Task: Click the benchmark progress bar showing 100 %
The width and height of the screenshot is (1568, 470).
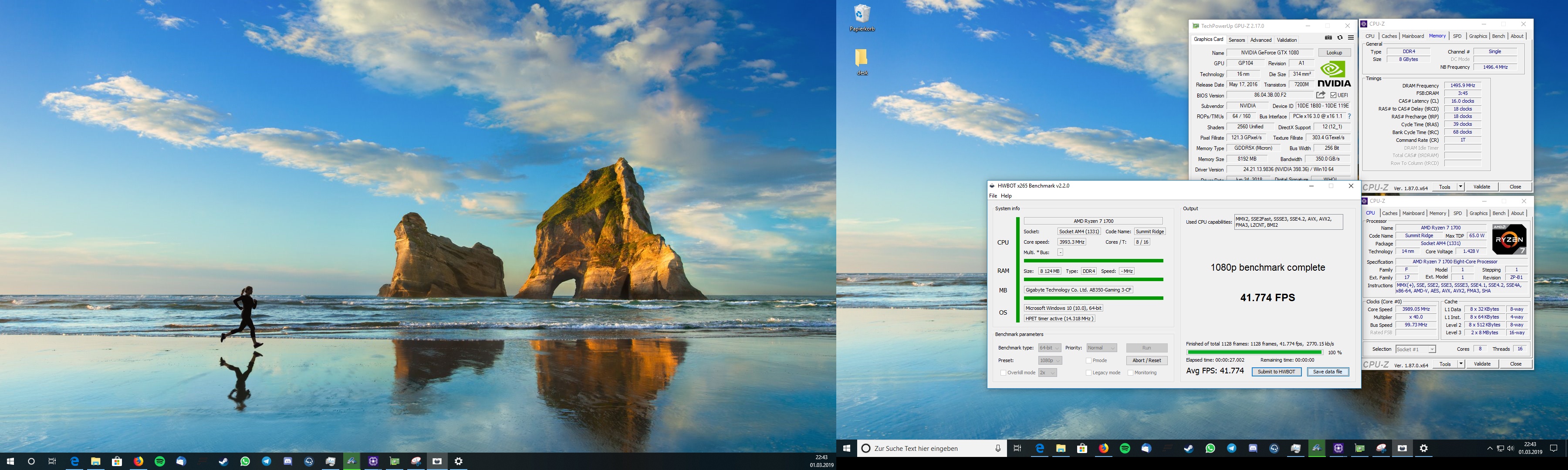Action: [1254, 352]
